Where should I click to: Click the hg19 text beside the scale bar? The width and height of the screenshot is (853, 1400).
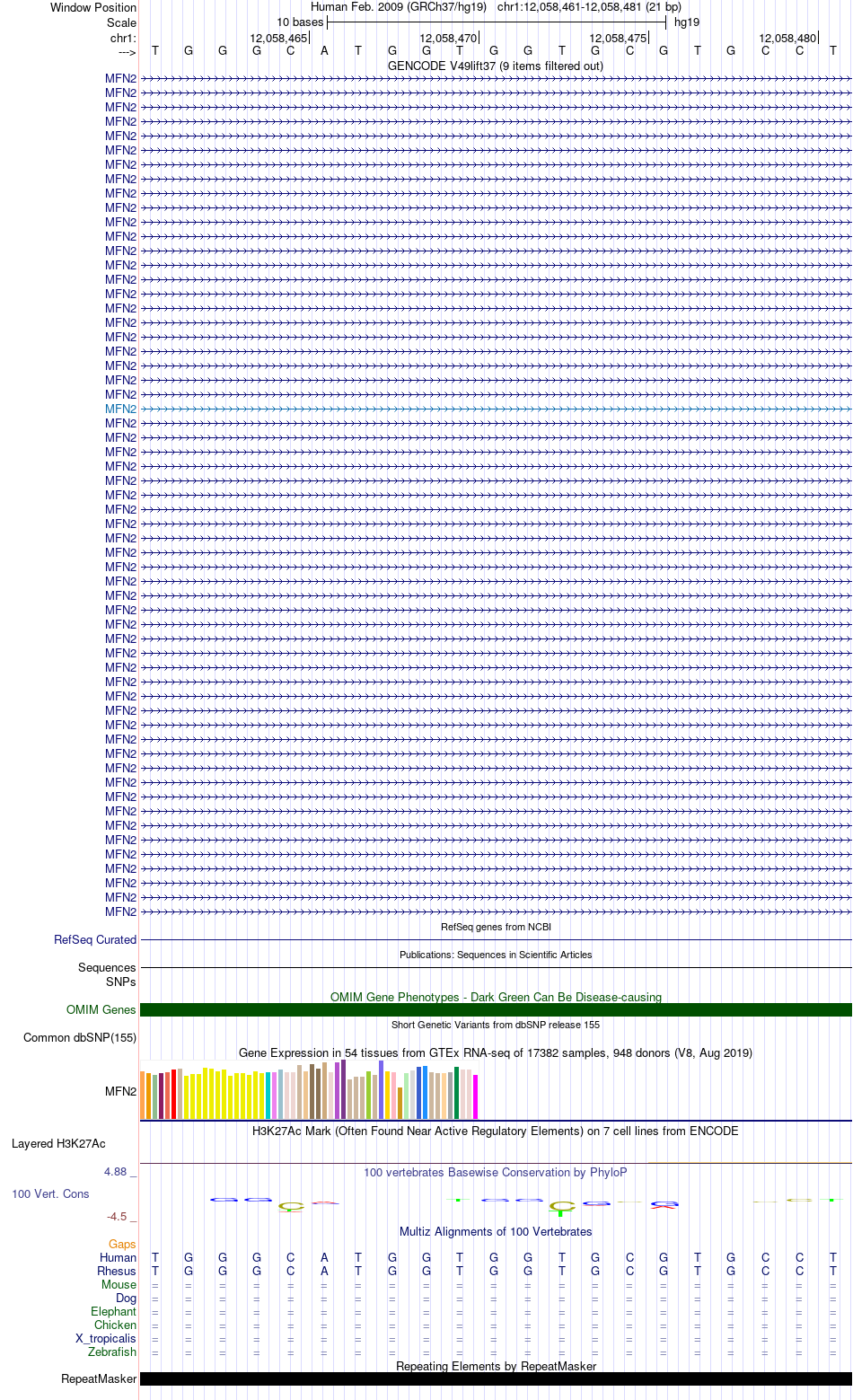(687, 22)
